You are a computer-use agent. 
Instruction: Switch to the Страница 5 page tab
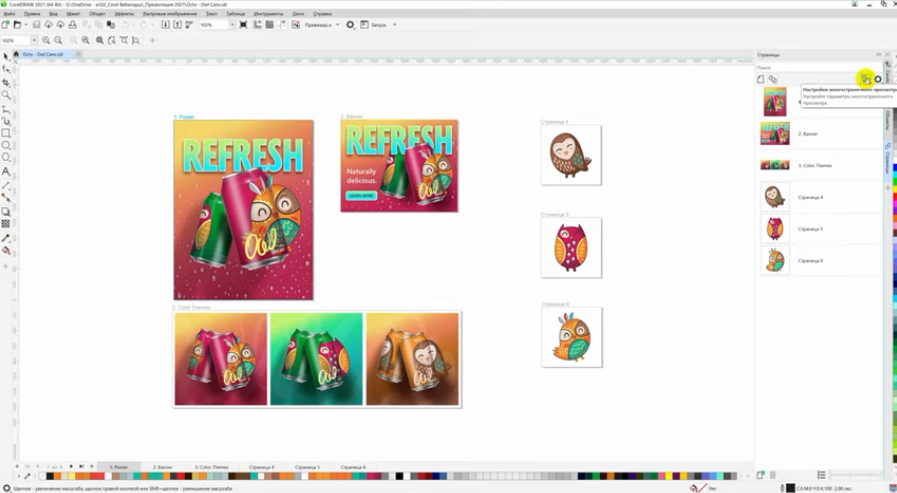[307, 467]
